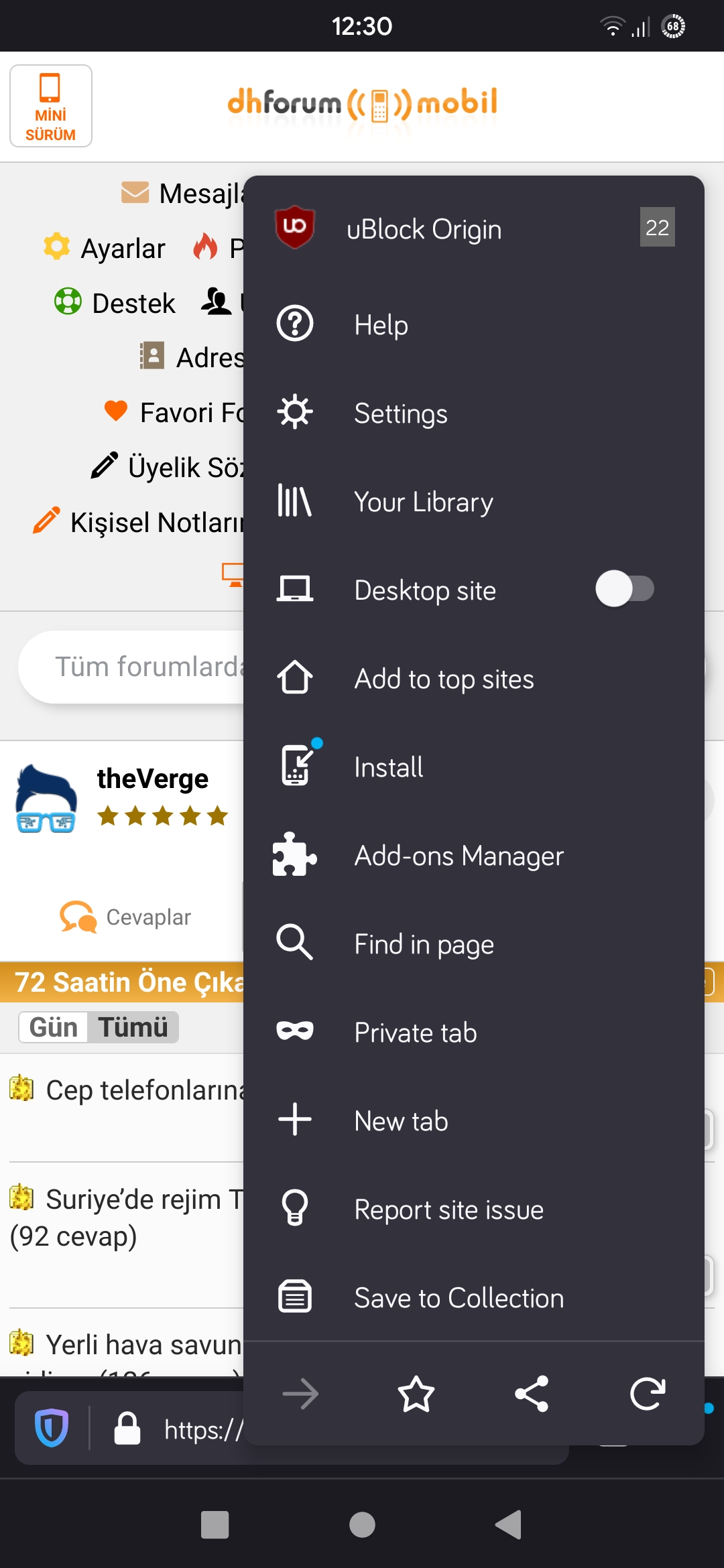Tap the Android home button
This screenshot has width=724, height=1568.
click(x=362, y=1525)
